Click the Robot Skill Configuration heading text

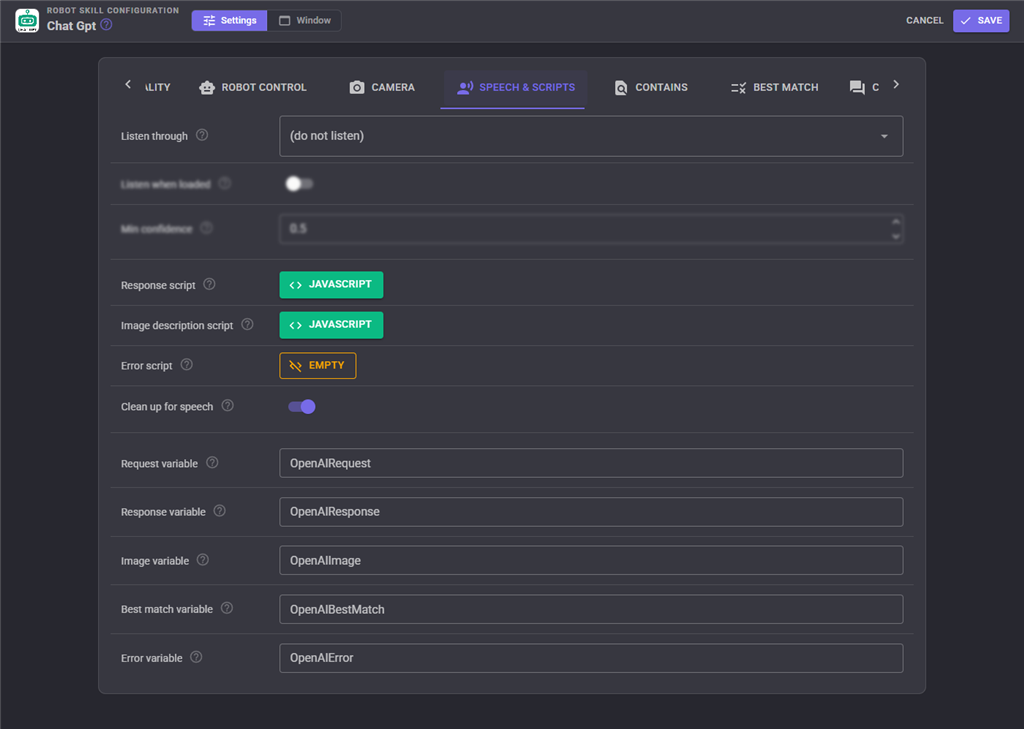[x=112, y=10]
